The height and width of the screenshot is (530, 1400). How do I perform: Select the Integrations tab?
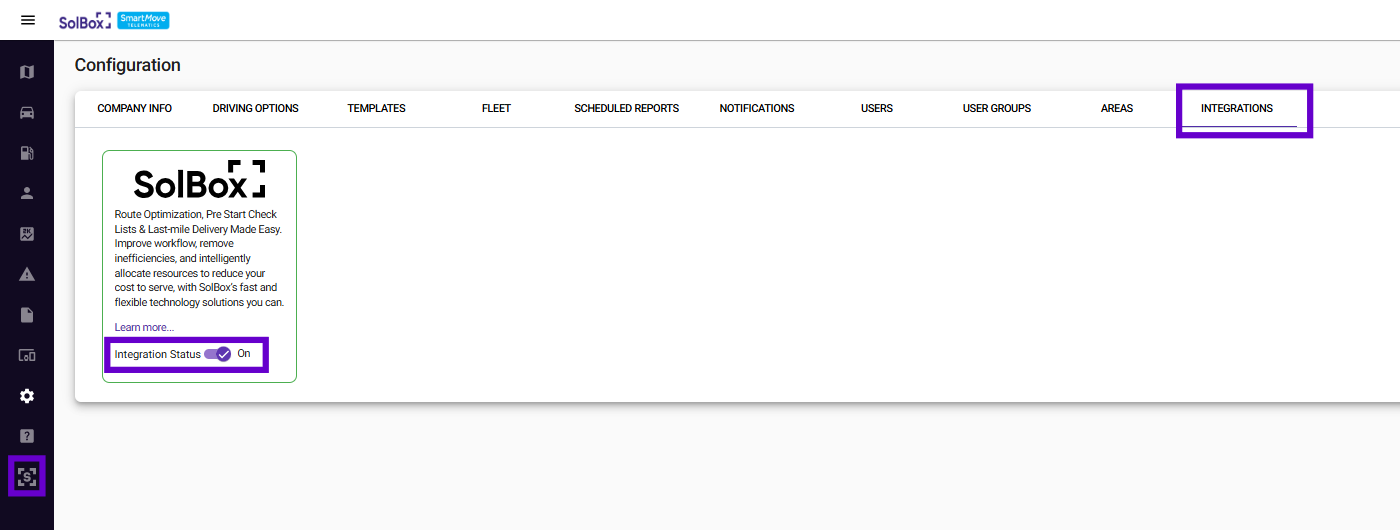click(x=1237, y=108)
